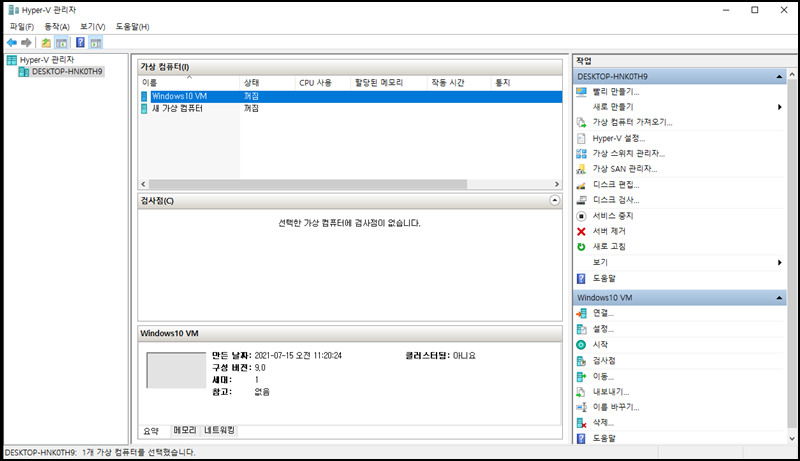Viewport: 800px width, 461px height.
Task: Click 서비스 중지 stop service action
Action: point(613,216)
